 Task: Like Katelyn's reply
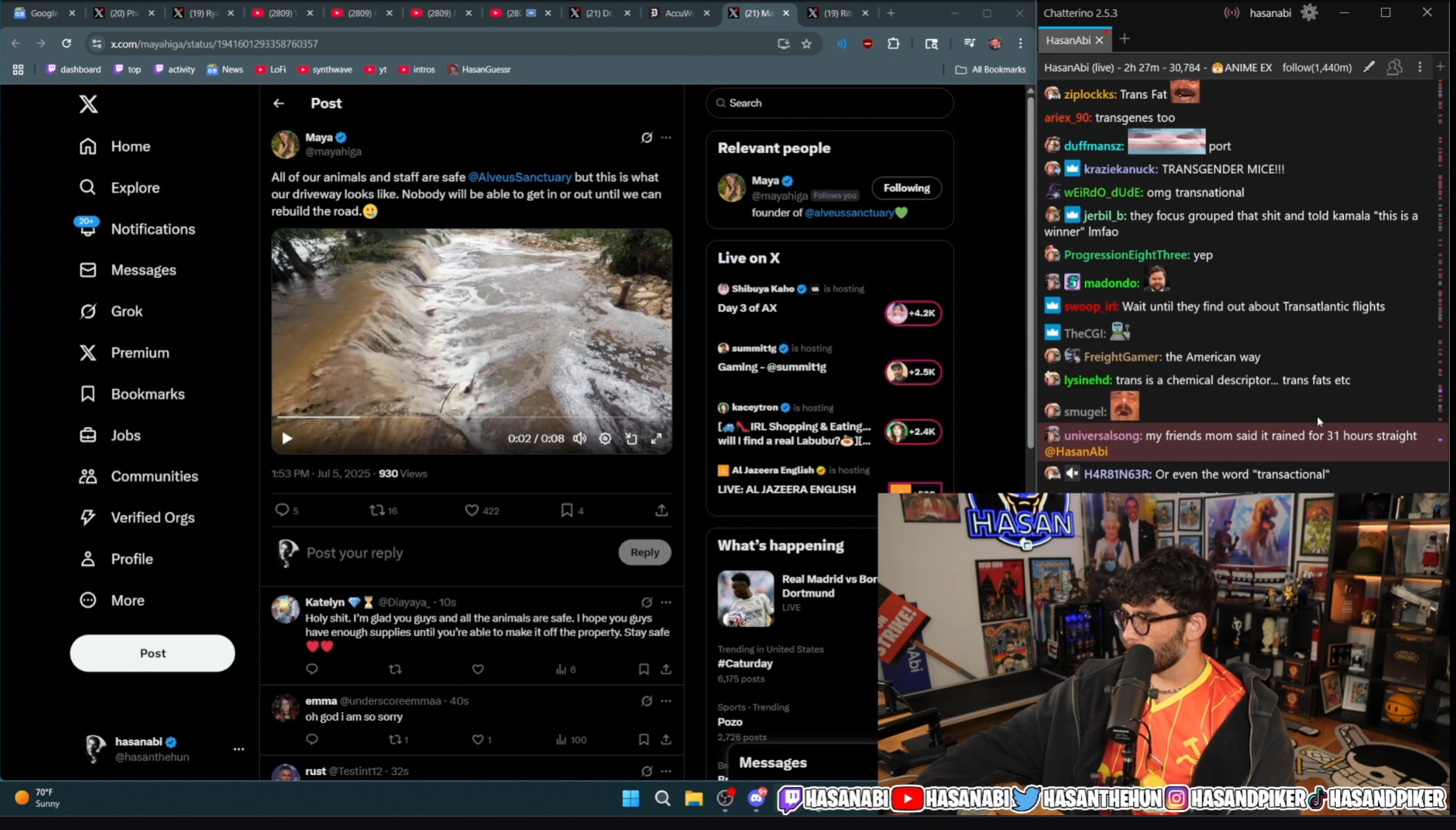click(x=478, y=669)
